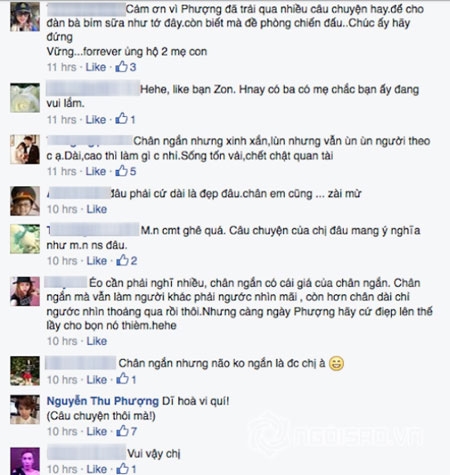Like the 'Éo cần phải nghĩ nhiều' comment

click(x=97, y=341)
